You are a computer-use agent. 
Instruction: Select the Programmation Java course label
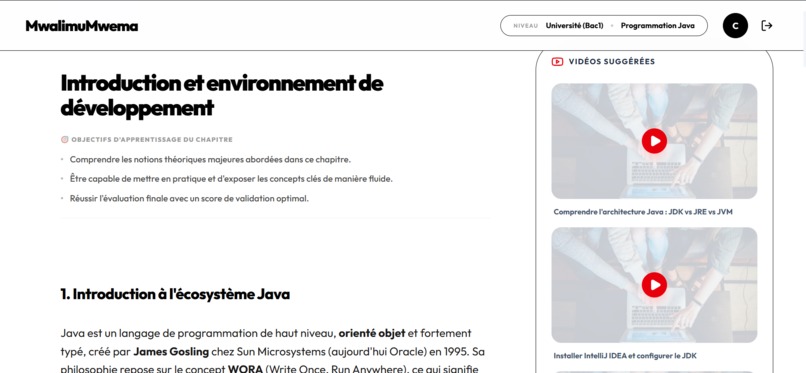pyautogui.click(x=657, y=26)
